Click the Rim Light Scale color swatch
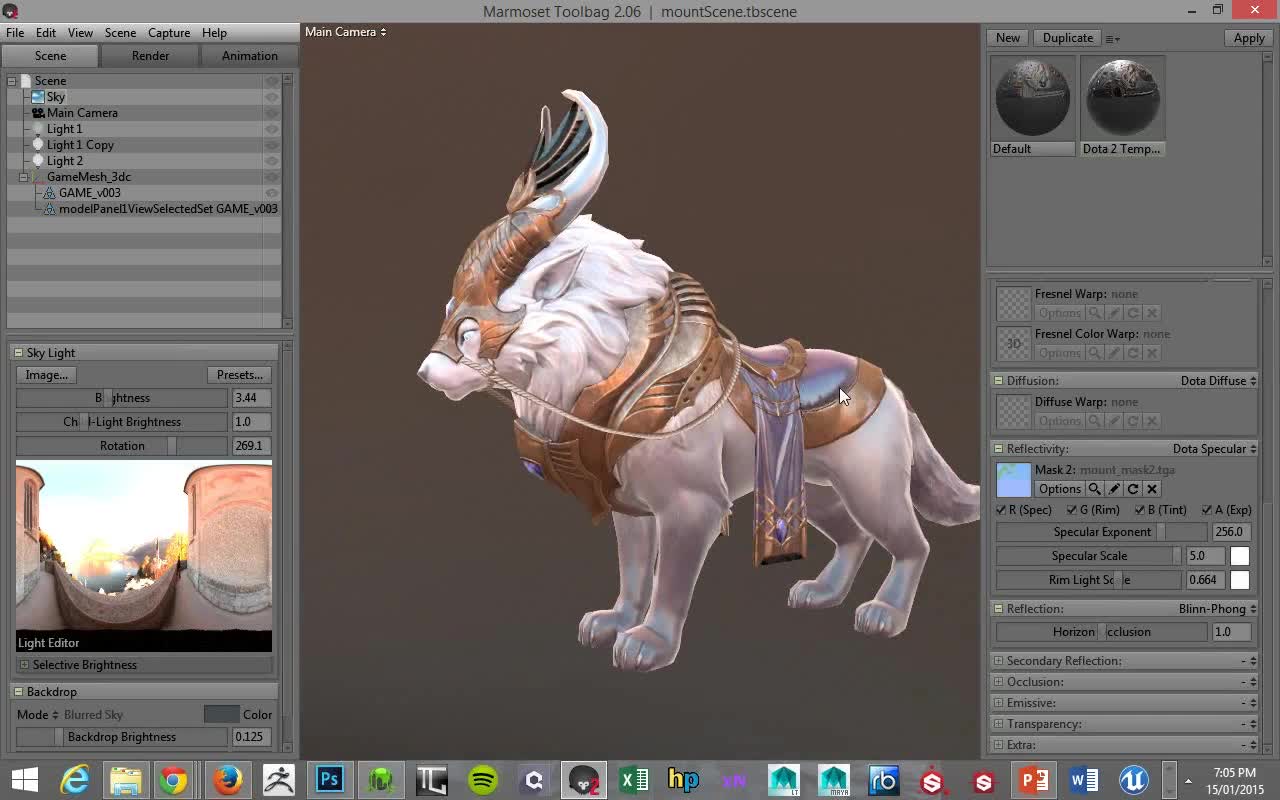The image size is (1280, 800). coord(1240,580)
